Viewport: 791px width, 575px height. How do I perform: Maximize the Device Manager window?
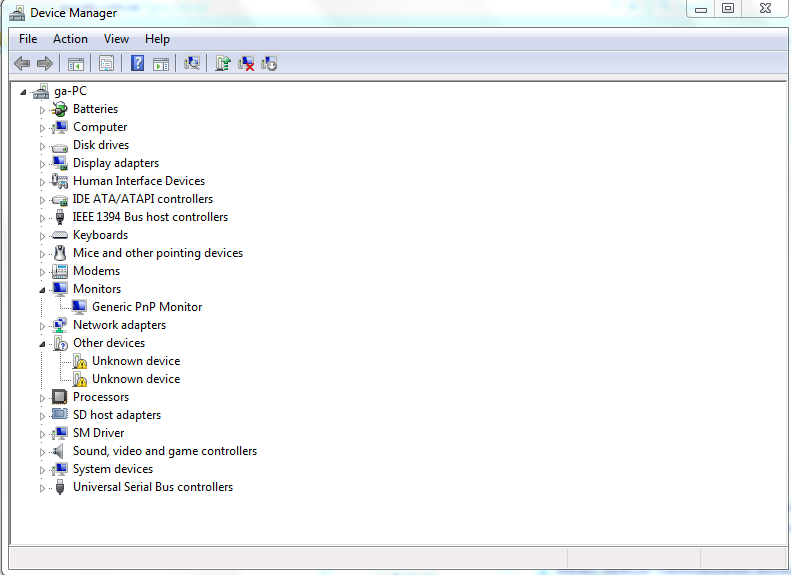(x=727, y=9)
